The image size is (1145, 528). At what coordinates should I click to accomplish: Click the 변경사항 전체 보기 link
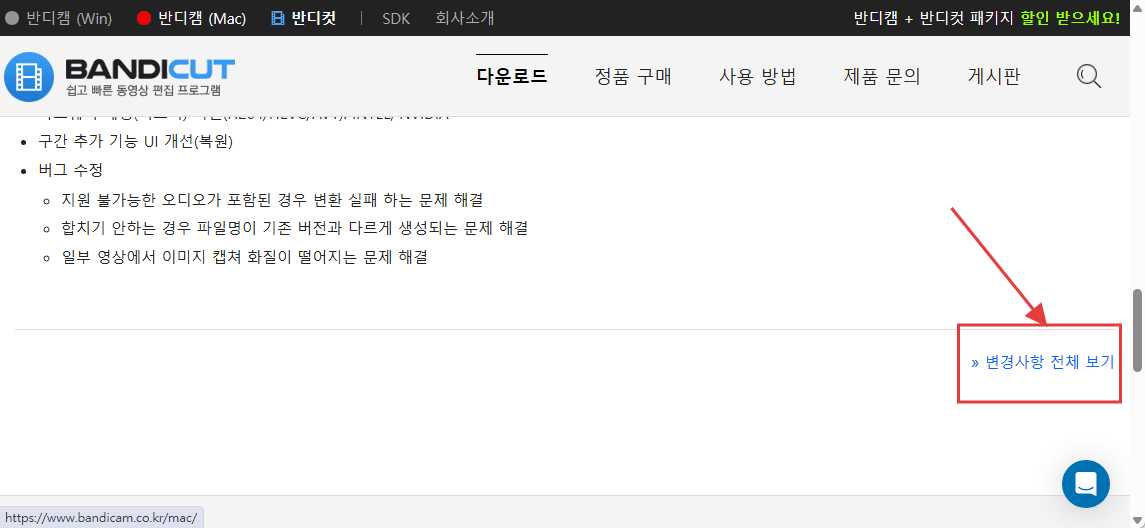tap(1042, 362)
